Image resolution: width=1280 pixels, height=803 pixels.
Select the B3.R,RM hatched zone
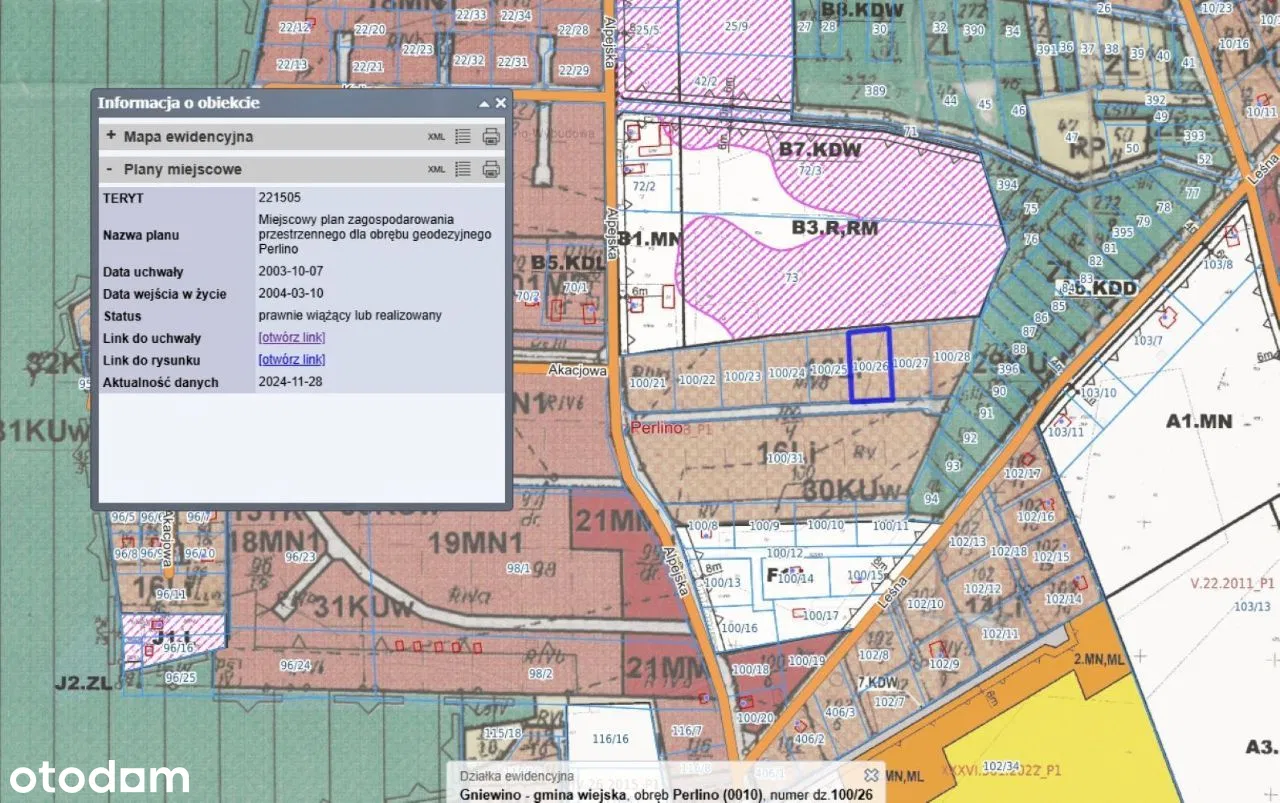tap(834, 228)
